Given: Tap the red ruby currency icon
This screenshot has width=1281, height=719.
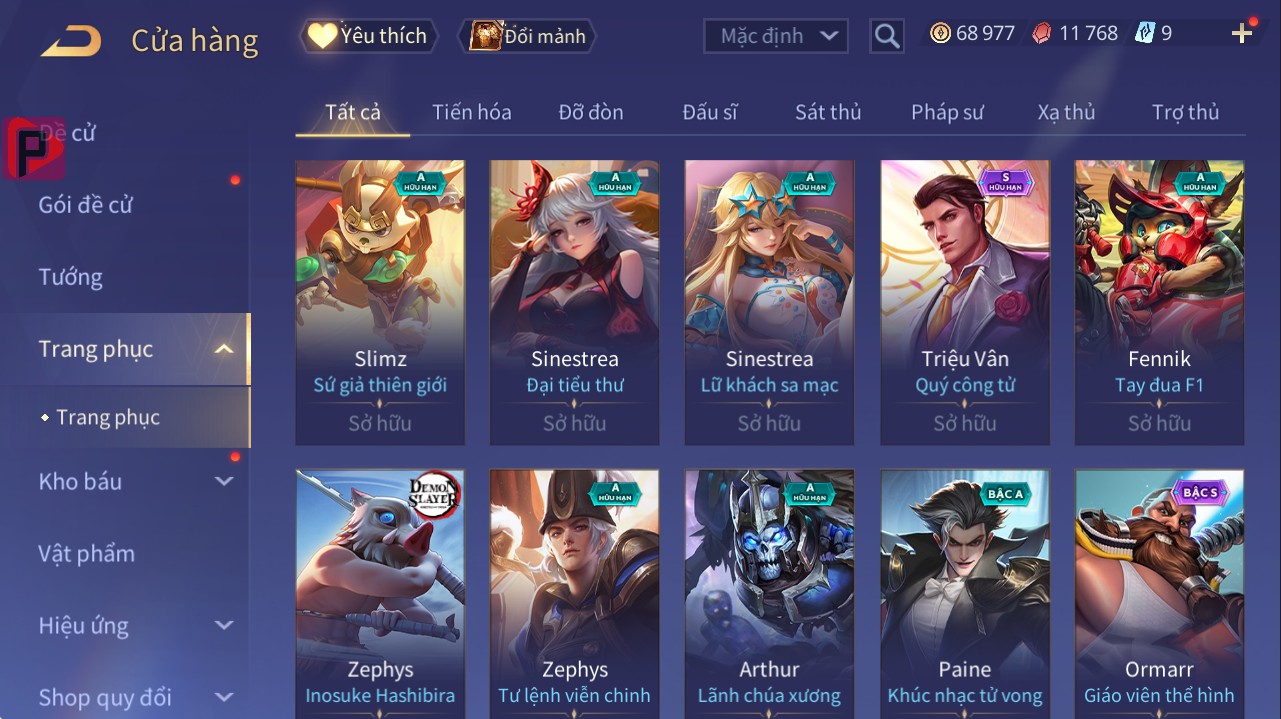Looking at the screenshot, I should (1042, 34).
